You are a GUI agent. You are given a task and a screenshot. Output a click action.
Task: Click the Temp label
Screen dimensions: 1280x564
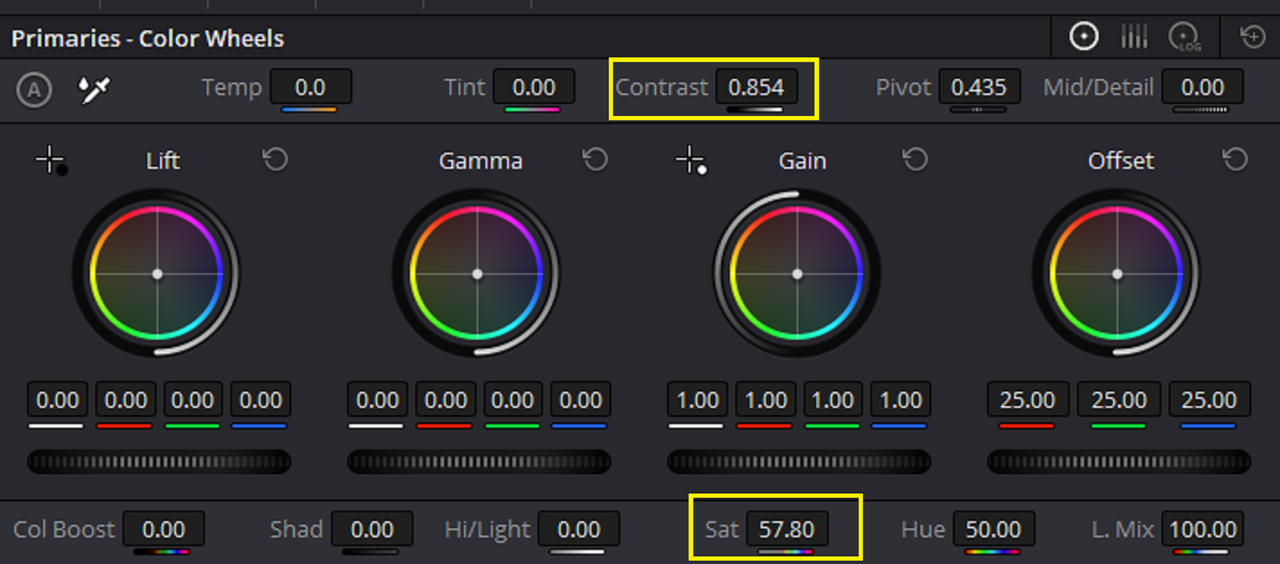[231, 88]
